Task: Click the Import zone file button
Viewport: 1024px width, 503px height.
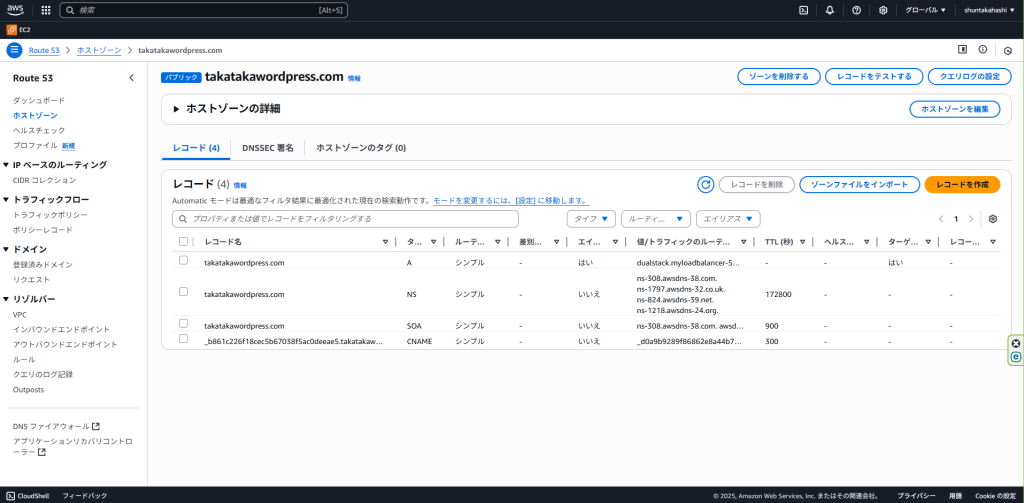Action: [x=859, y=185]
